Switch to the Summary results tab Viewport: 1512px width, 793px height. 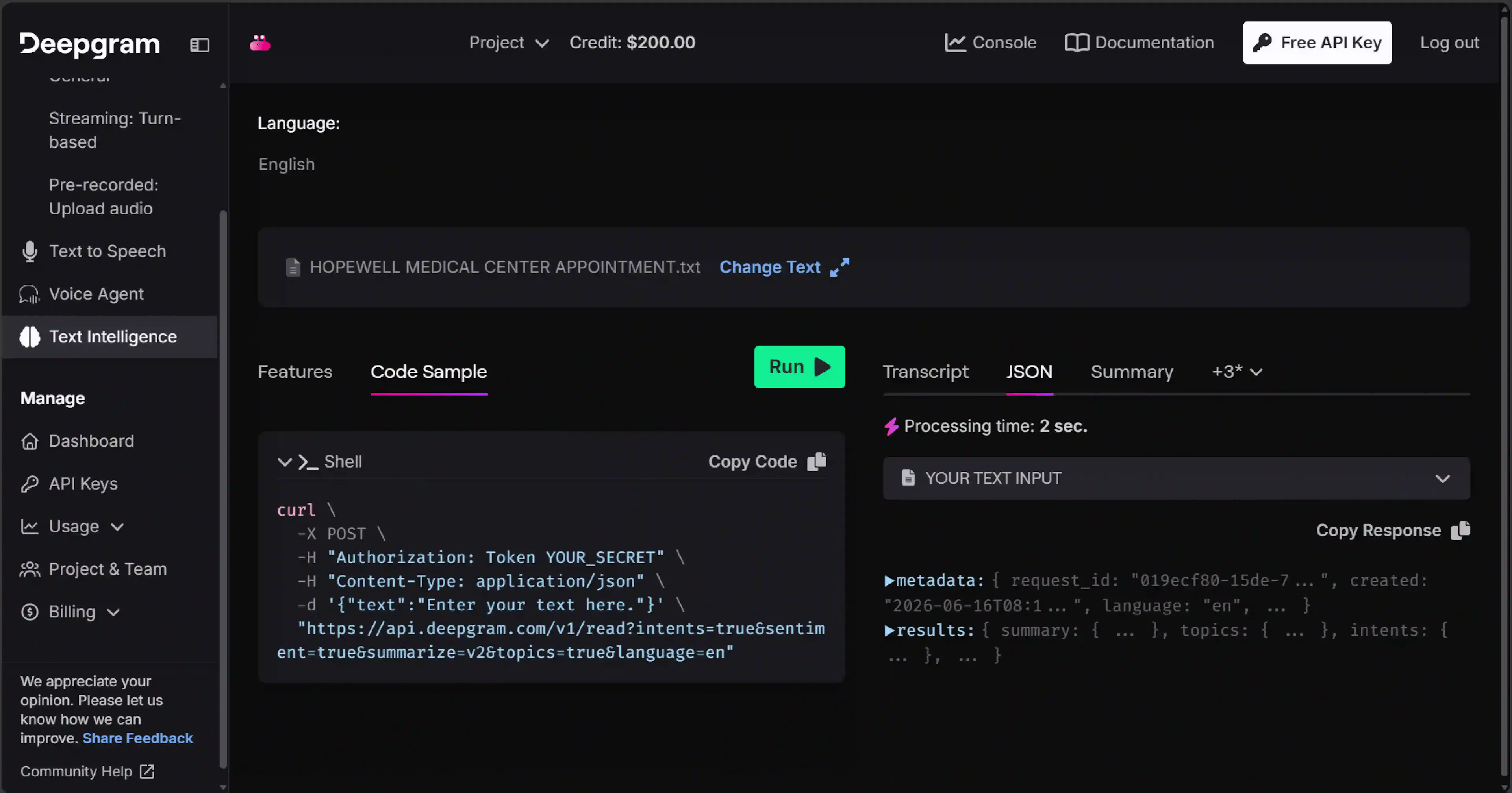coord(1132,372)
